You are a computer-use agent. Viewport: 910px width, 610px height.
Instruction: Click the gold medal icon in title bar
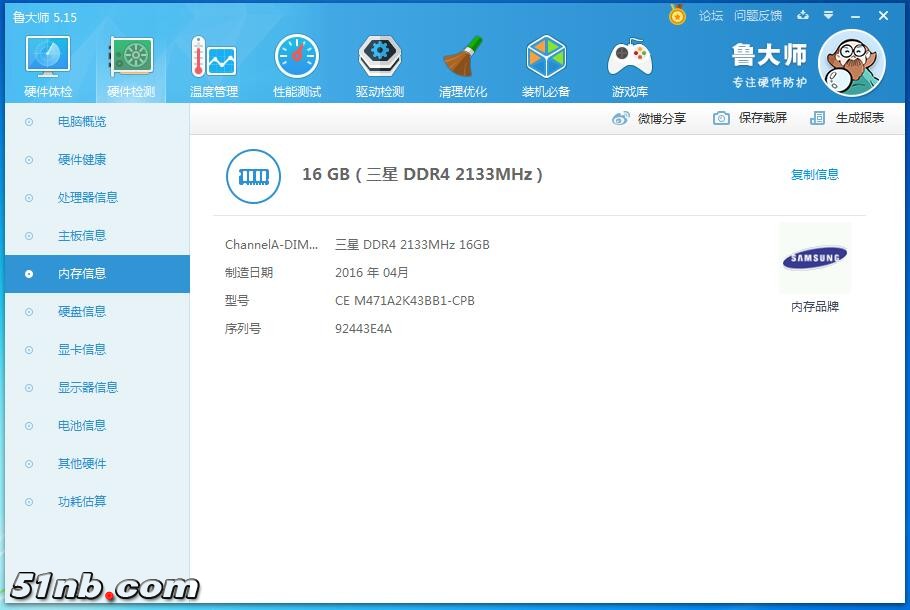(677, 15)
